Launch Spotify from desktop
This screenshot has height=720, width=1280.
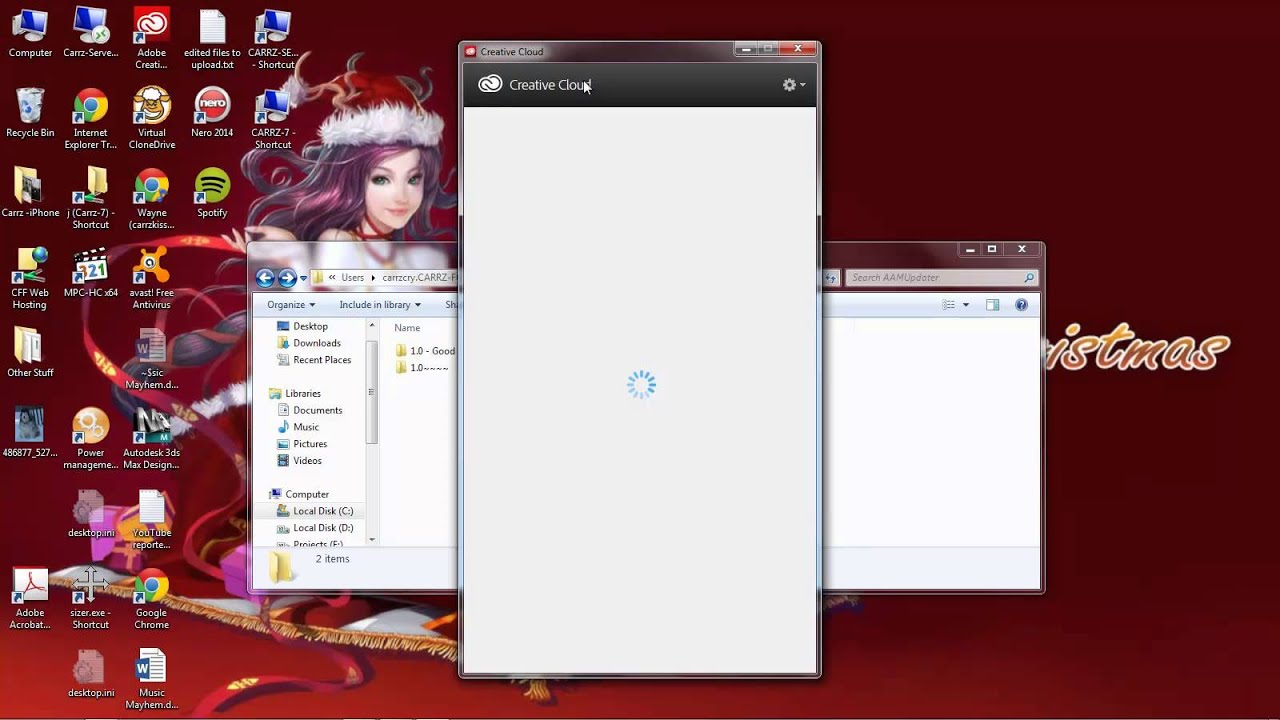coord(212,193)
